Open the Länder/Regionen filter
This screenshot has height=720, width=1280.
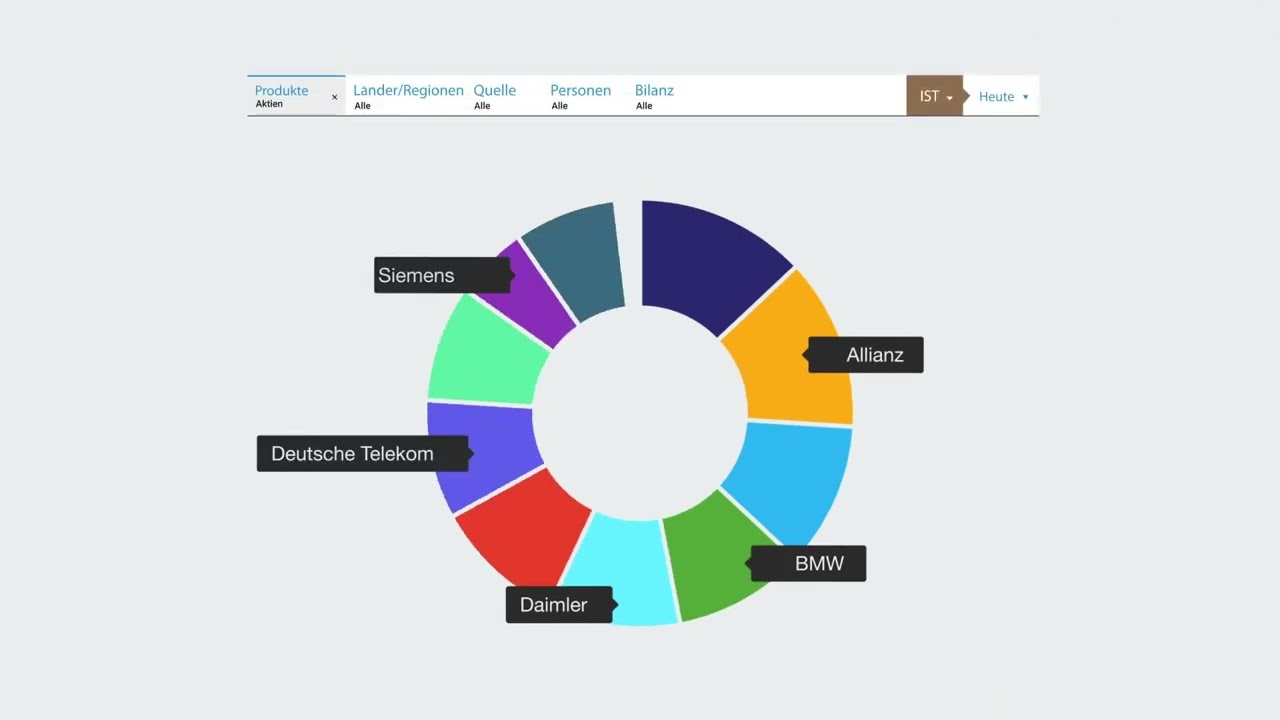point(408,96)
